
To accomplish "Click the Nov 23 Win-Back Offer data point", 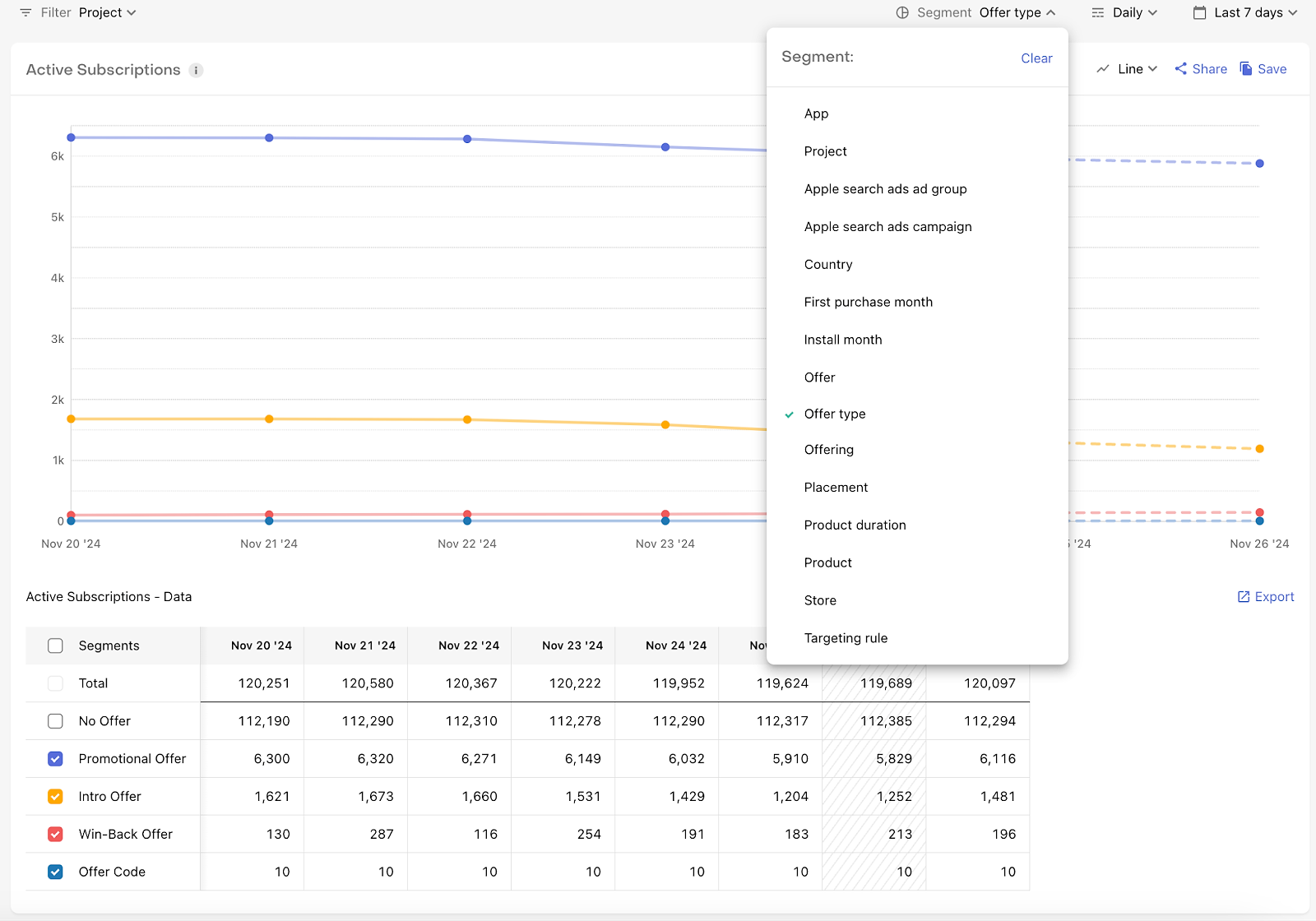I will coord(665,514).
